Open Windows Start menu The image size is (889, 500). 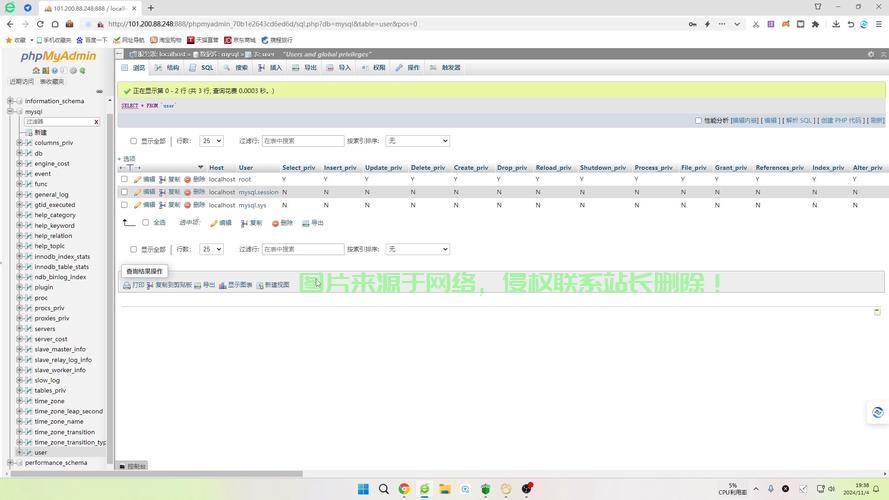click(x=363, y=489)
